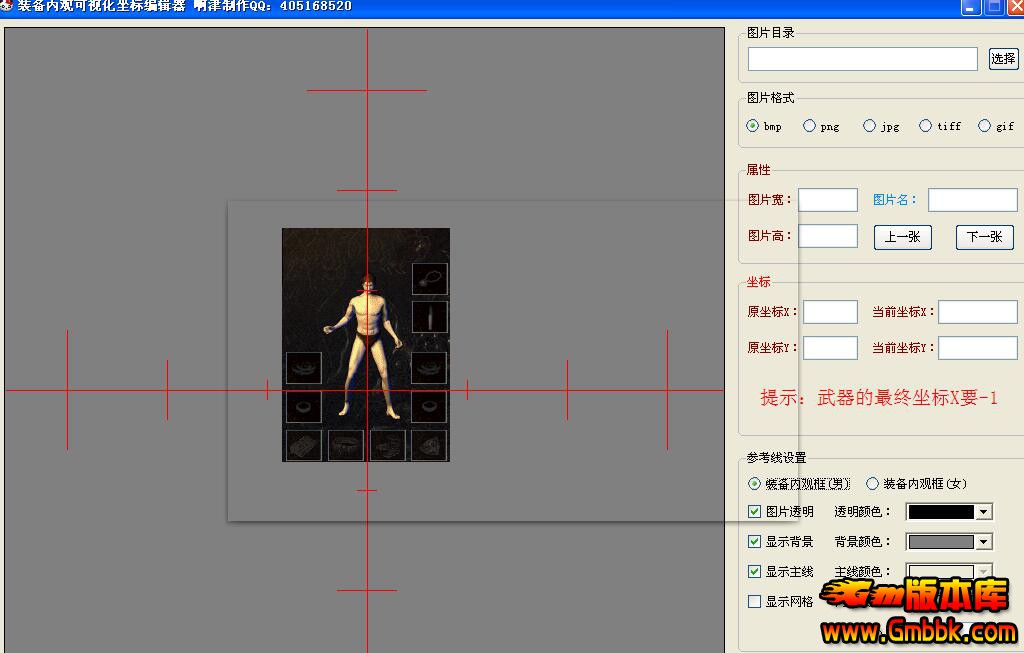1024x653 pixels.
Task: Click the belt slot in bottom row
Action: (x=346, y=444)
